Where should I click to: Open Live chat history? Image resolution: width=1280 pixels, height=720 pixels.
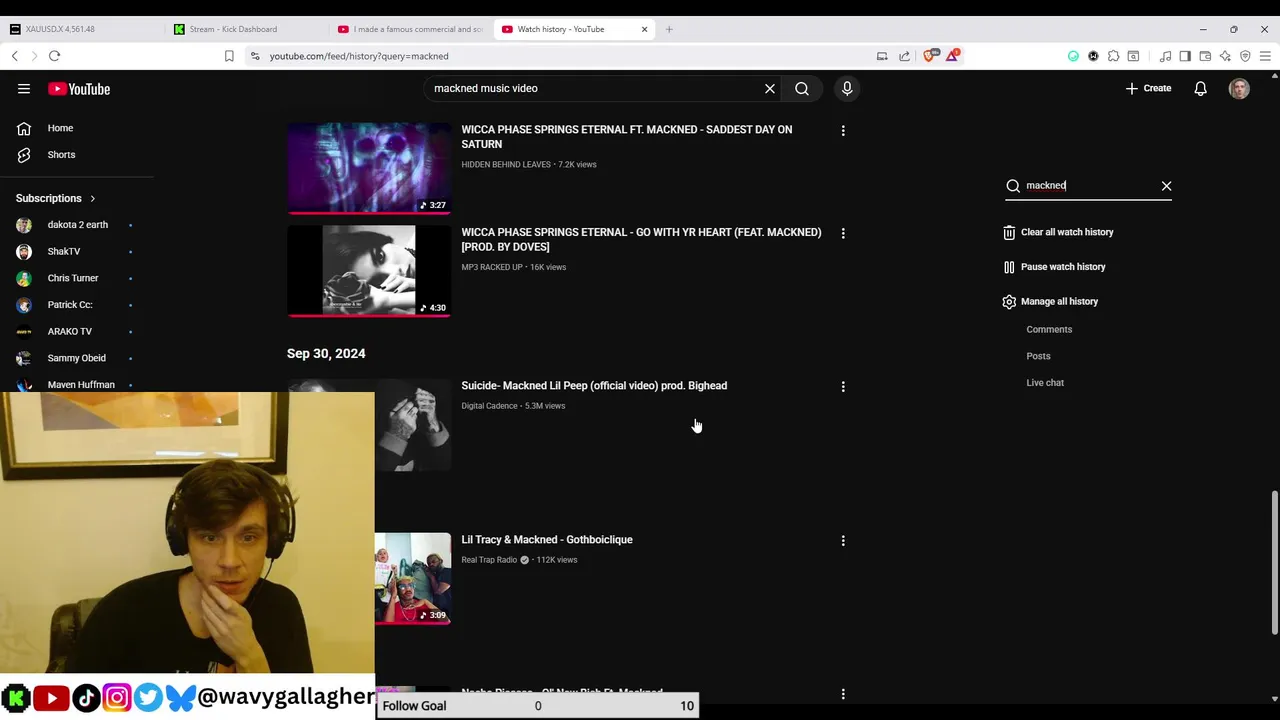(1045, 383)
